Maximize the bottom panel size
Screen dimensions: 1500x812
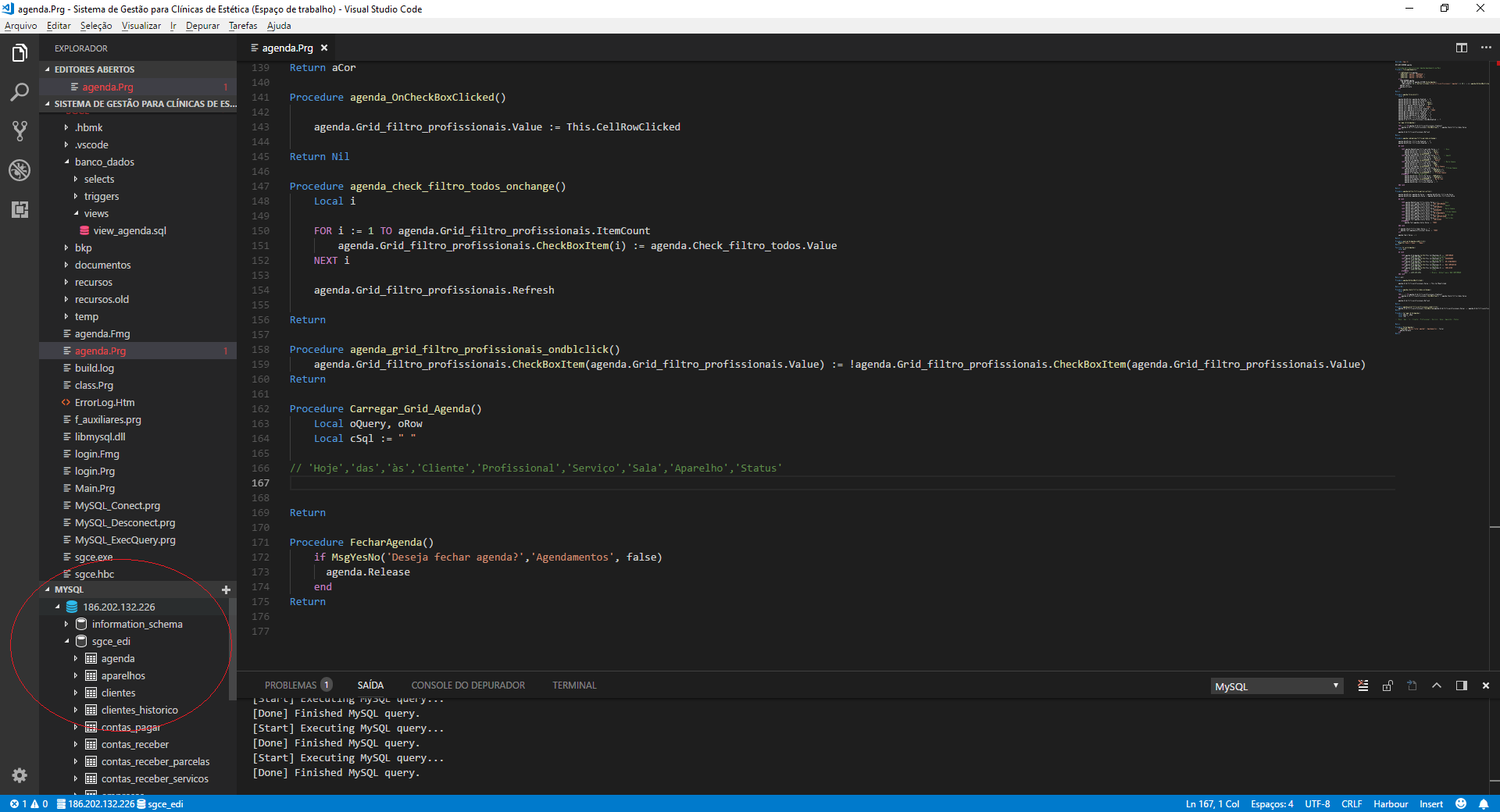pos(1436,686)
